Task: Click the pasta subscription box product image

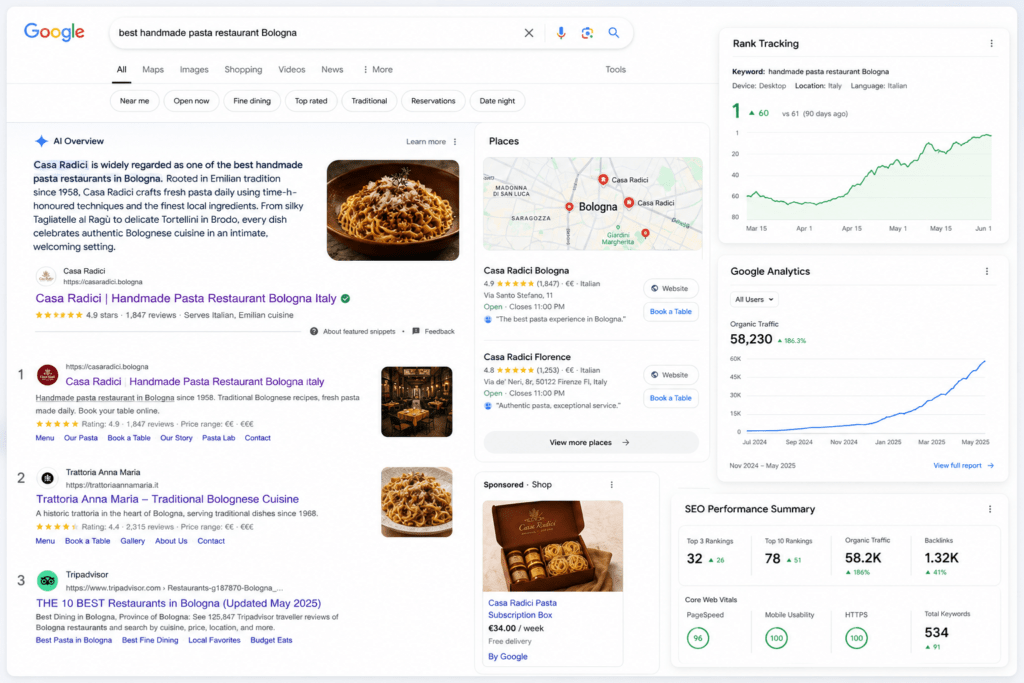Action: pos(553,547)
